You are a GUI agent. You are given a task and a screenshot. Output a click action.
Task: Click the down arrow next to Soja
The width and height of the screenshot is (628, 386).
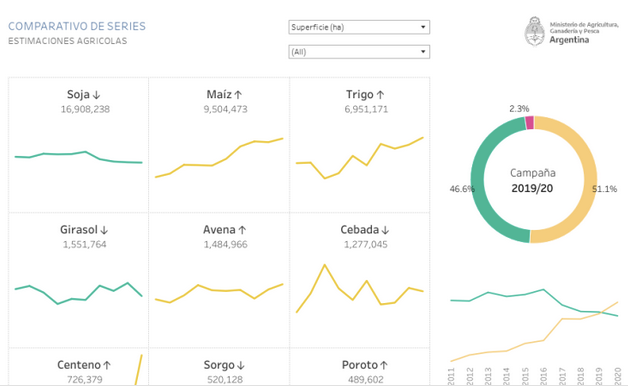[x=96, y=95]
